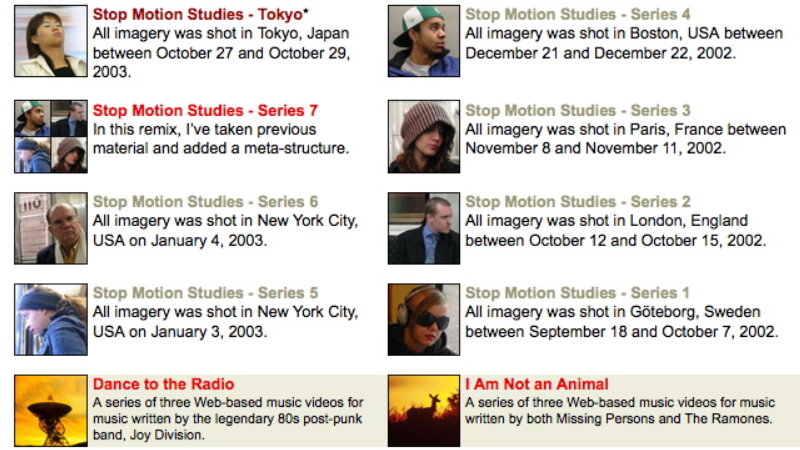
Task: Click the striped hood Series 3 thumbnail
Action: click(423, 136)
